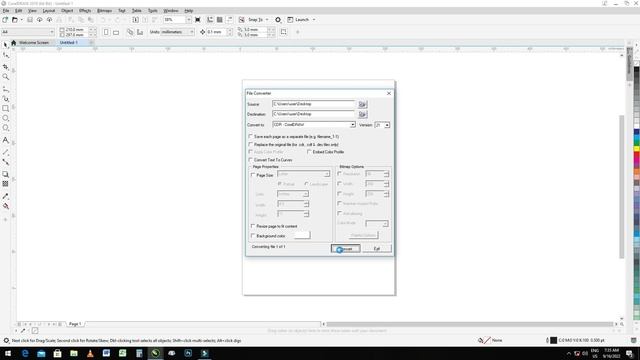Select the Color Eyedropper tool
Screen dimensions: 640x360
tap(6, 196)
